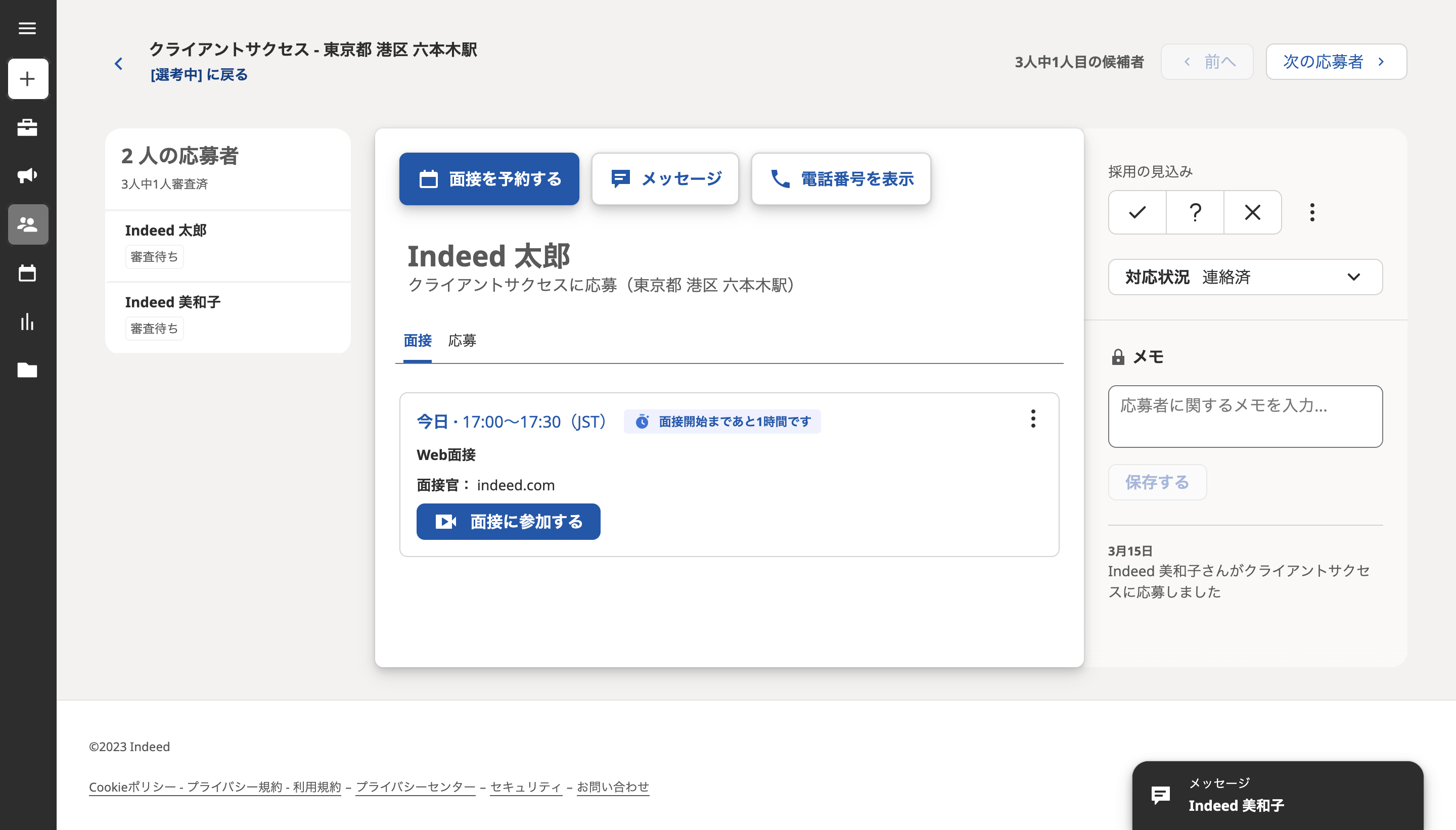Select Indeed 美和子 in applicant list
1456x830 pixels.
coord(173,302)
